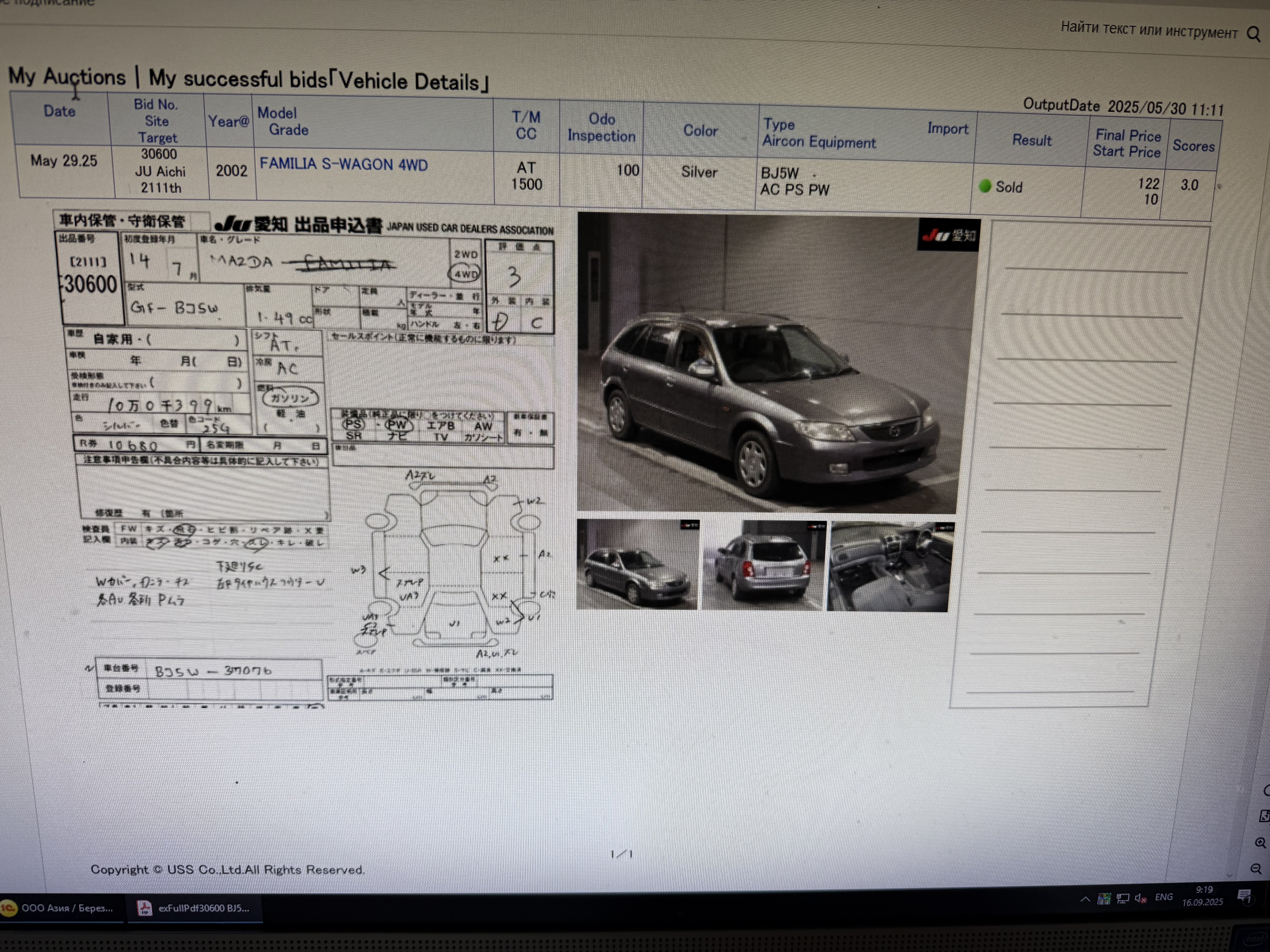This screenshot has width=1270, height=952.
Task: Open the Windows notification center icon
Action: (x=1244, y=896)
